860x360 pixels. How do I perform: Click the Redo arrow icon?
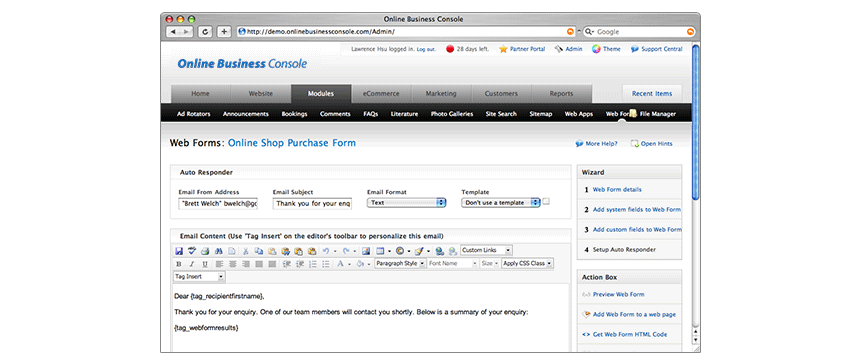tap(346, 251)
